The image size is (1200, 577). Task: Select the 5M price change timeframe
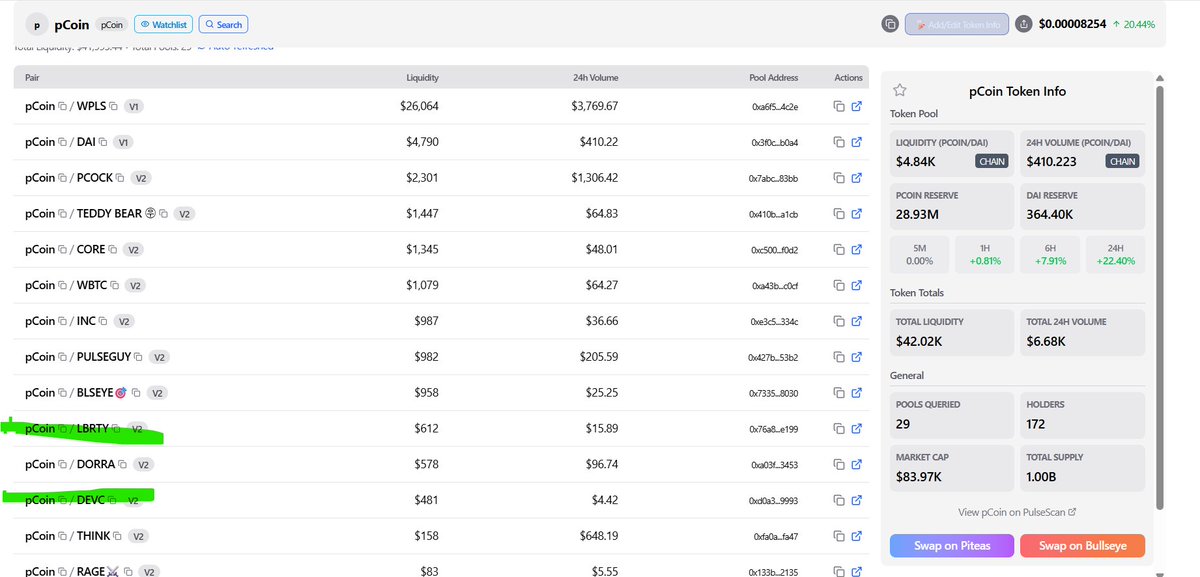point(919,254)
